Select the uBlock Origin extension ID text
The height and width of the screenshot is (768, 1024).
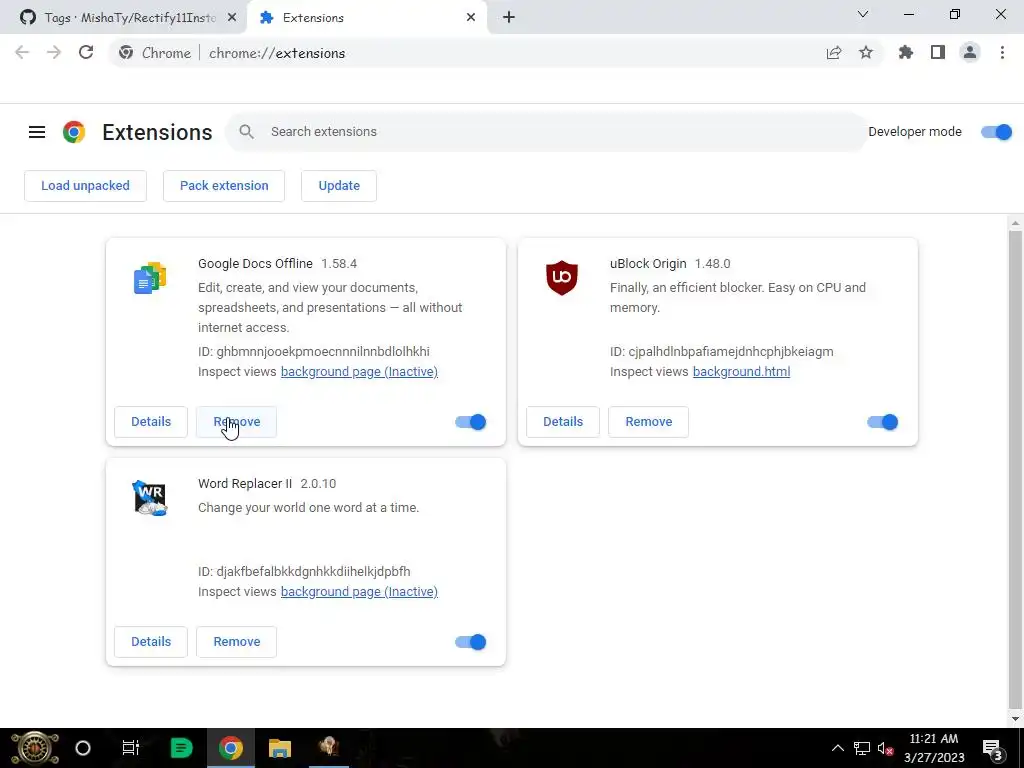point(722,351)
